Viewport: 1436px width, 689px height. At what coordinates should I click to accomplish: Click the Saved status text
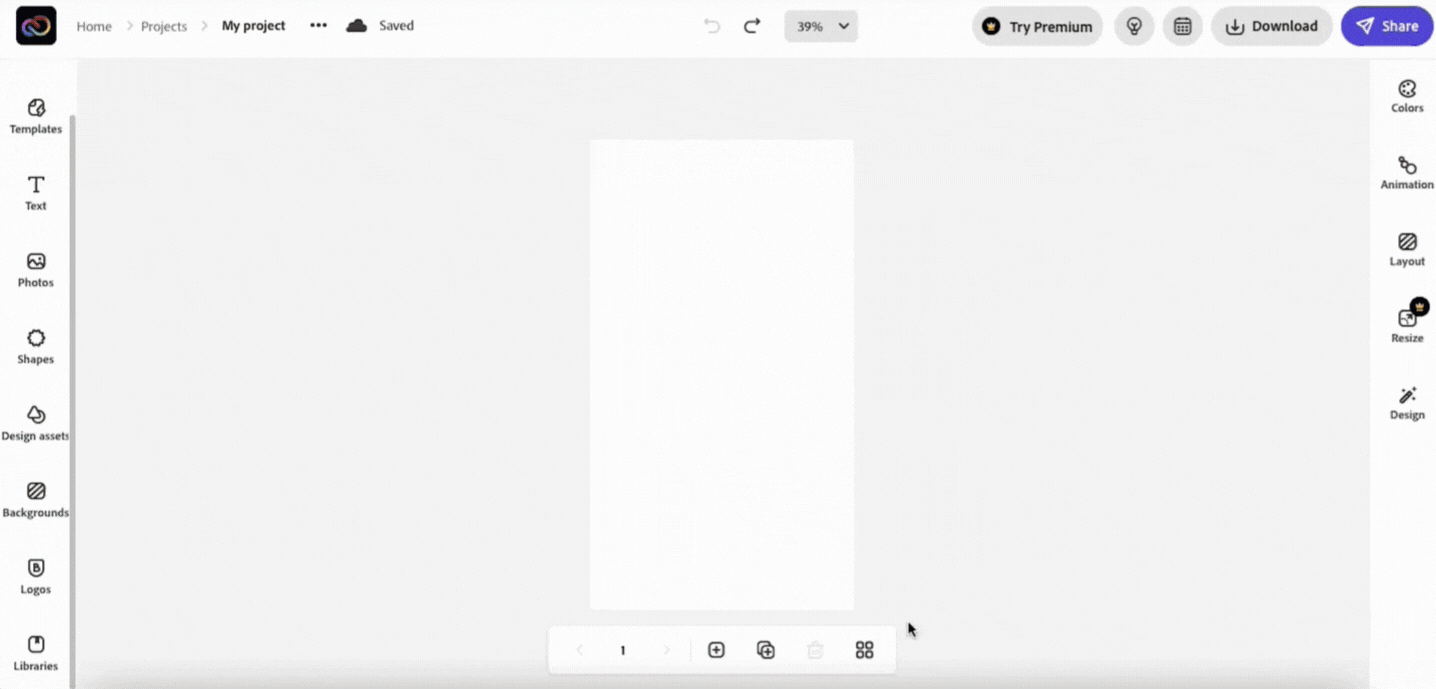coord(396,26)
